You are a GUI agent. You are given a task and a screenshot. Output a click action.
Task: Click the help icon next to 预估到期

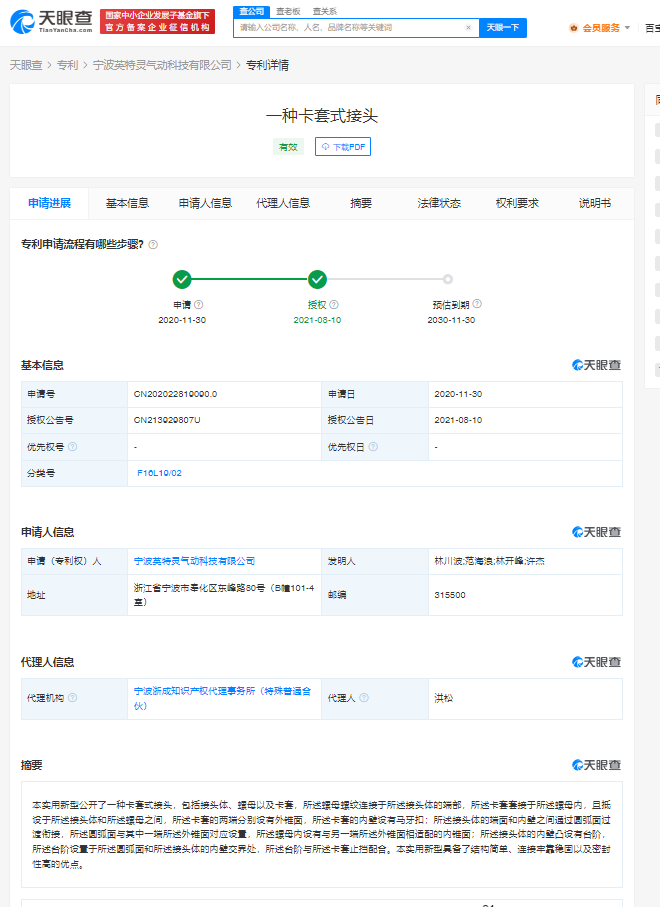[x=478, y=304]
